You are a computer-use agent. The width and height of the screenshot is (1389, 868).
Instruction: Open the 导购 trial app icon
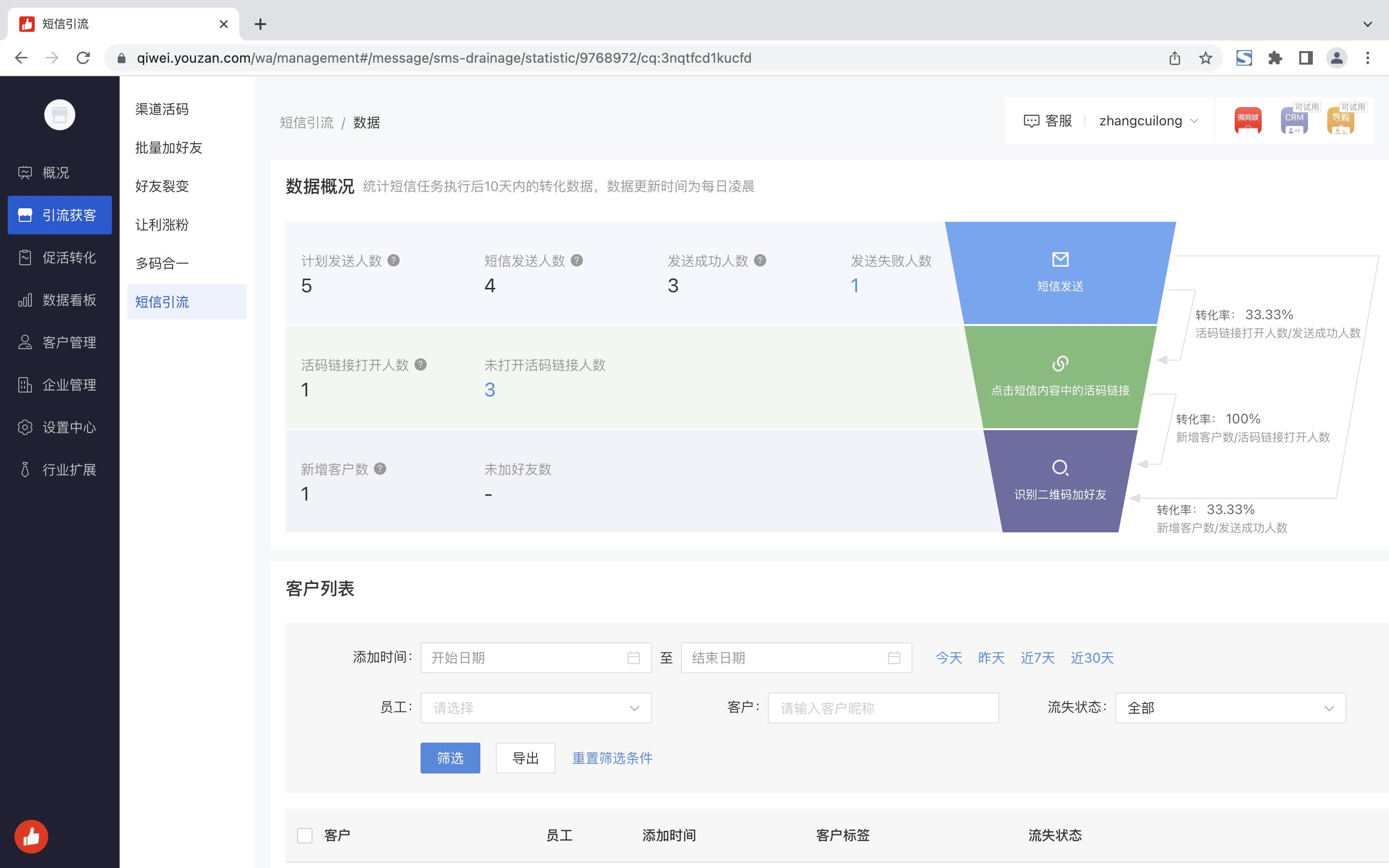(x=1341, y=121)
